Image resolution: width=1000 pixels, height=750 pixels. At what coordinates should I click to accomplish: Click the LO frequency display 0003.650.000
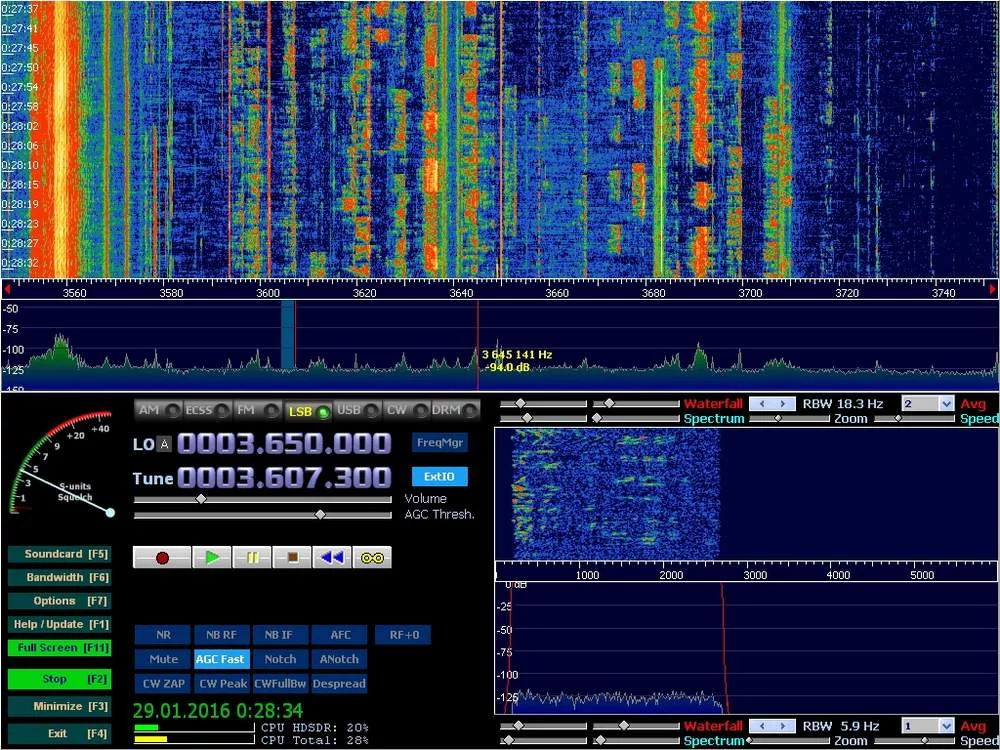coord(284,444)
